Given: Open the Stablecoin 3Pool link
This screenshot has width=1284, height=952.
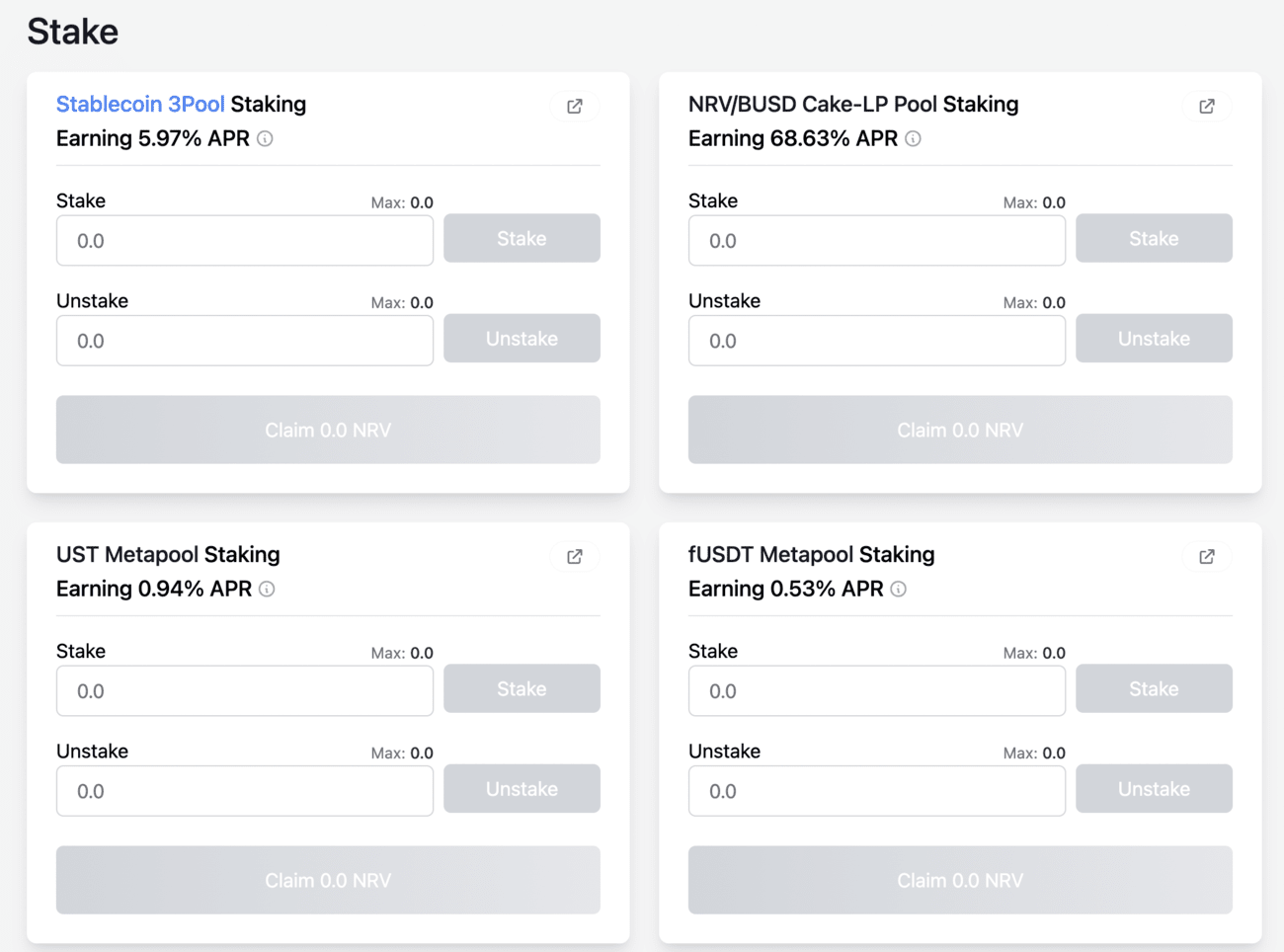Looking at the screenshot, I should pyautogui.click(x=140, y=104).
